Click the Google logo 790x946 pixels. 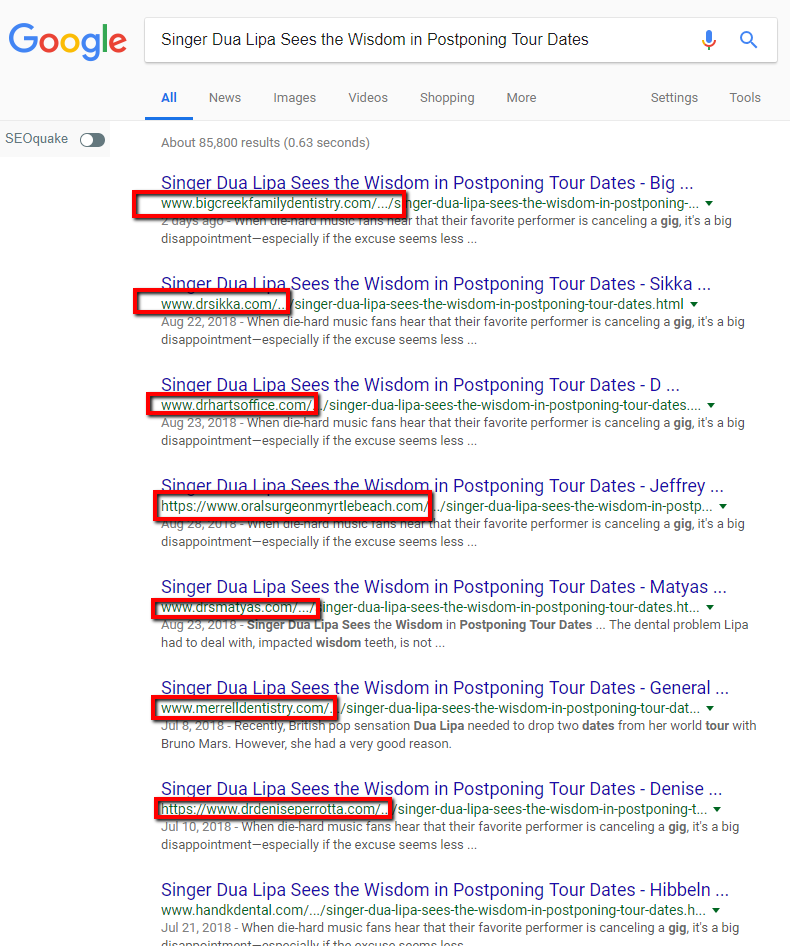(x=68, y=40)
